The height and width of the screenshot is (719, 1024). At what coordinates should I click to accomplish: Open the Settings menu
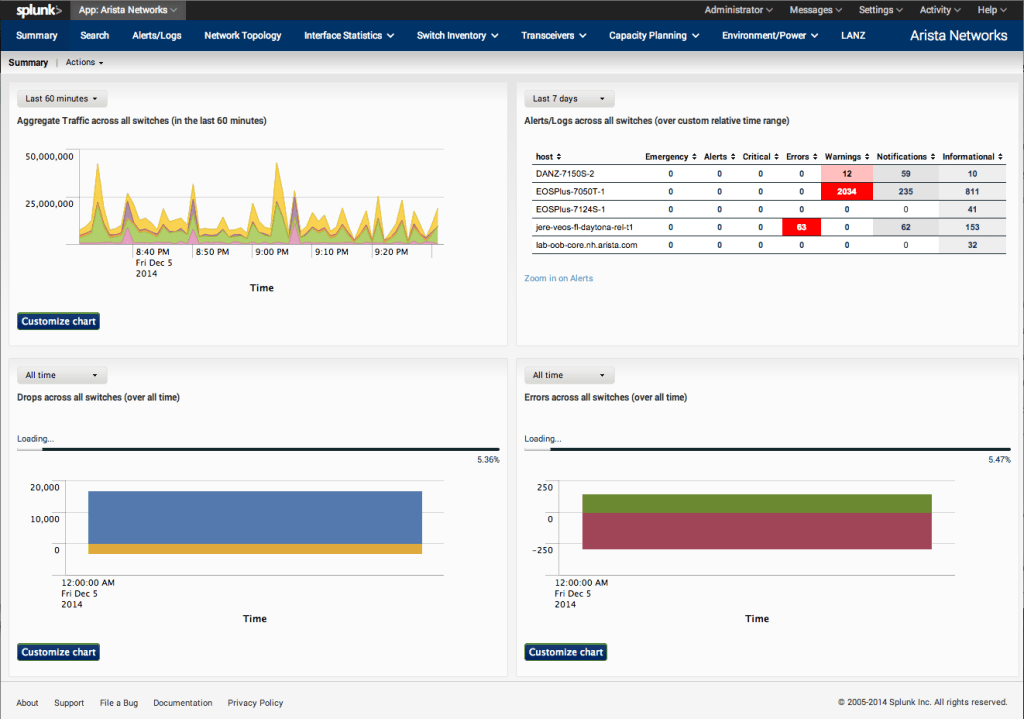coord(881,10)
